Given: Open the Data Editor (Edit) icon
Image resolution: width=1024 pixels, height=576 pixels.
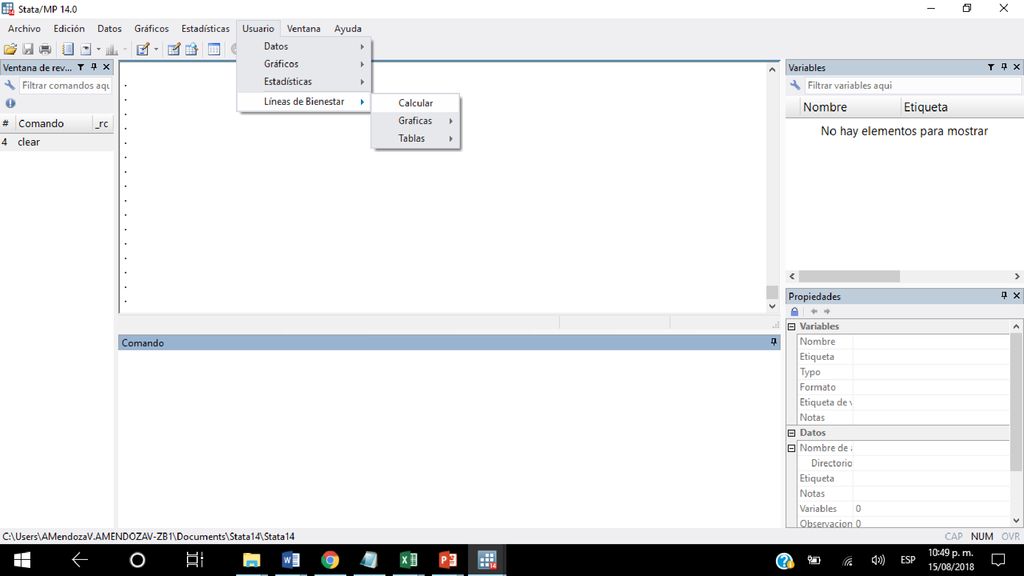Looking at the screenshot, I should (174, 50).
